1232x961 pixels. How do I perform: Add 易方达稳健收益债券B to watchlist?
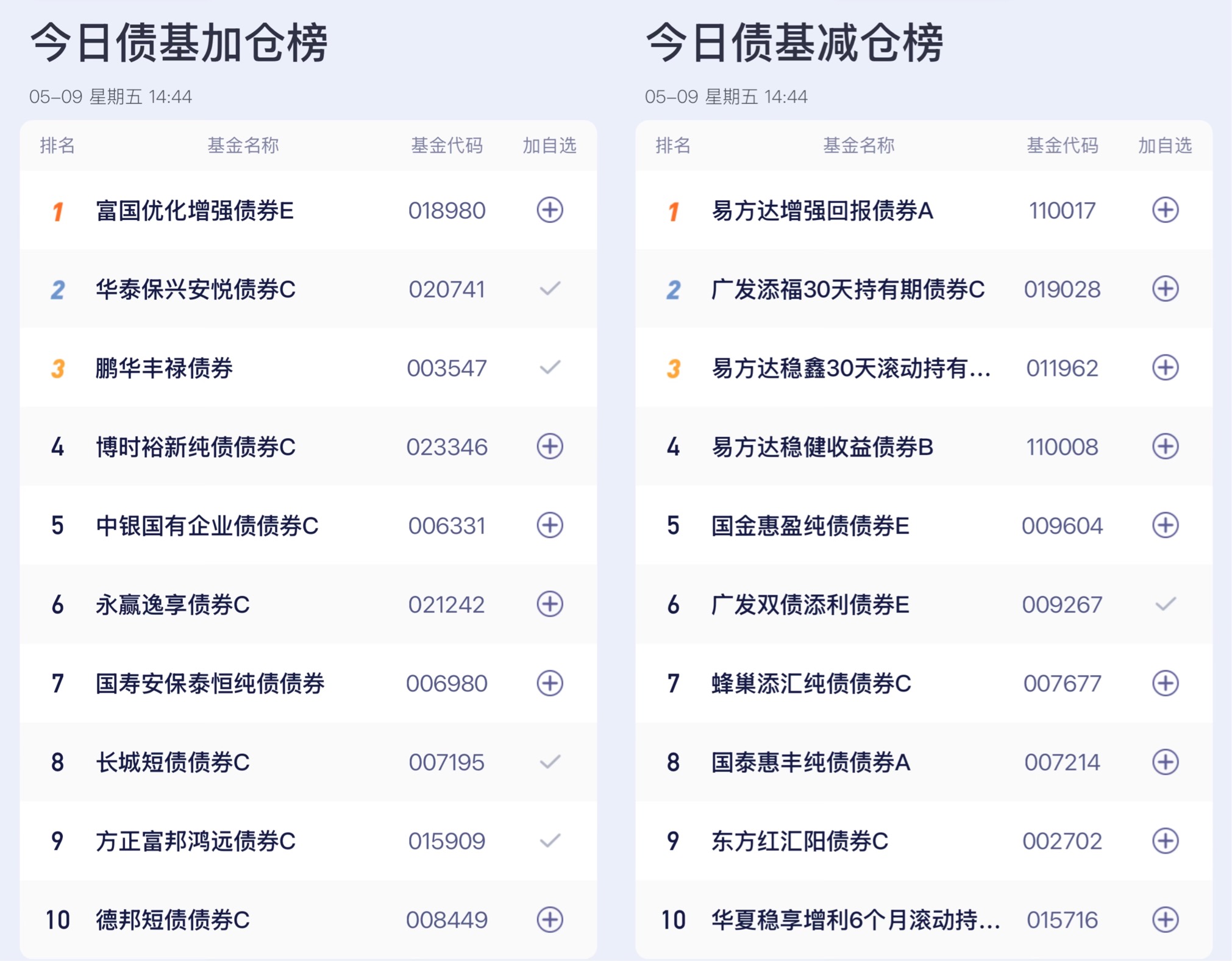[1165, 447]
